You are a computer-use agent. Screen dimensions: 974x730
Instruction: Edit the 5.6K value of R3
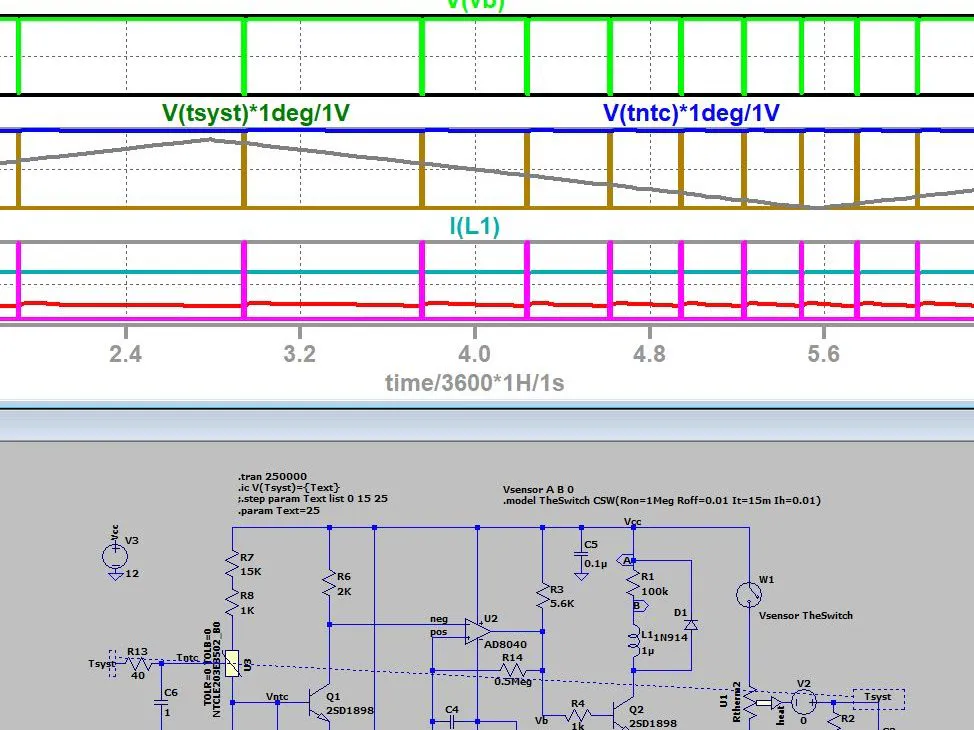click(x=562, y=603)
